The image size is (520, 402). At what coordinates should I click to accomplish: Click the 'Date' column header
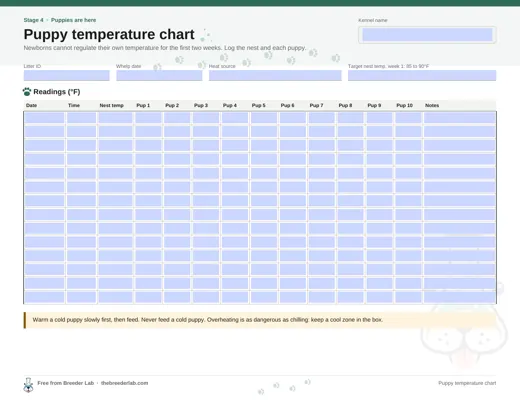(31, 105)
